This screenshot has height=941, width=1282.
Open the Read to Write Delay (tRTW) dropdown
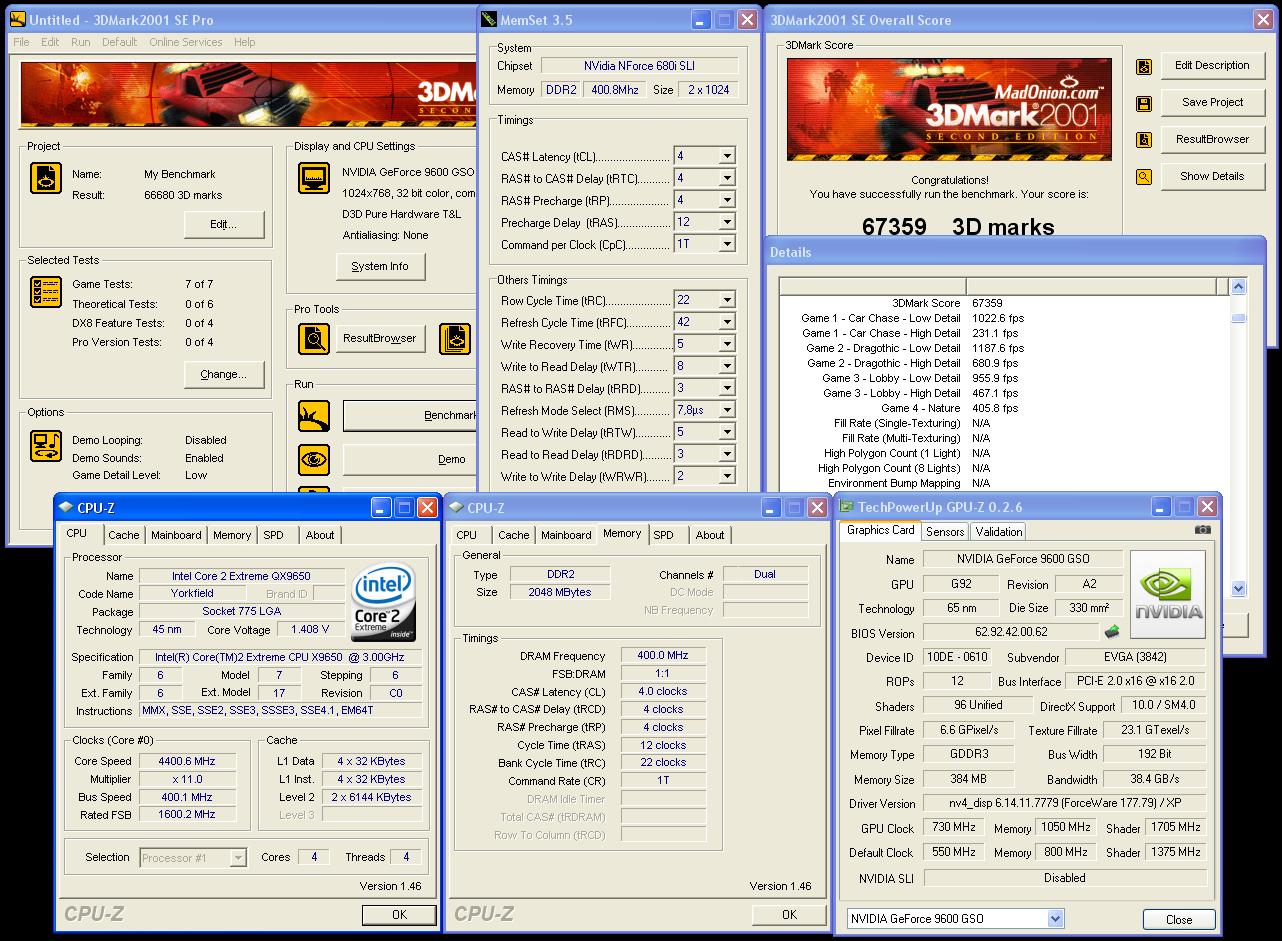[x=727, y=432]
